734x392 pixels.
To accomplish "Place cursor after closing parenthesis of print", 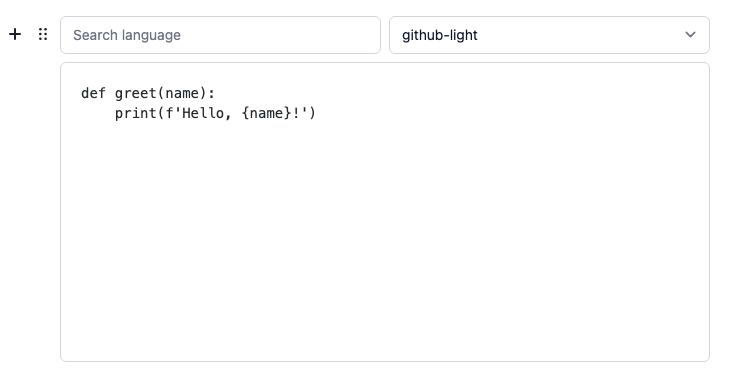I will click(x=317, y=113).
